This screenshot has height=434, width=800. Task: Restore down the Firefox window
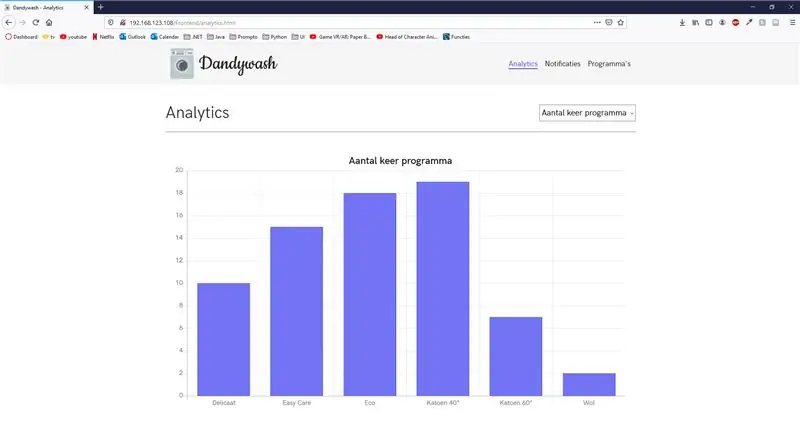[772, 7]
